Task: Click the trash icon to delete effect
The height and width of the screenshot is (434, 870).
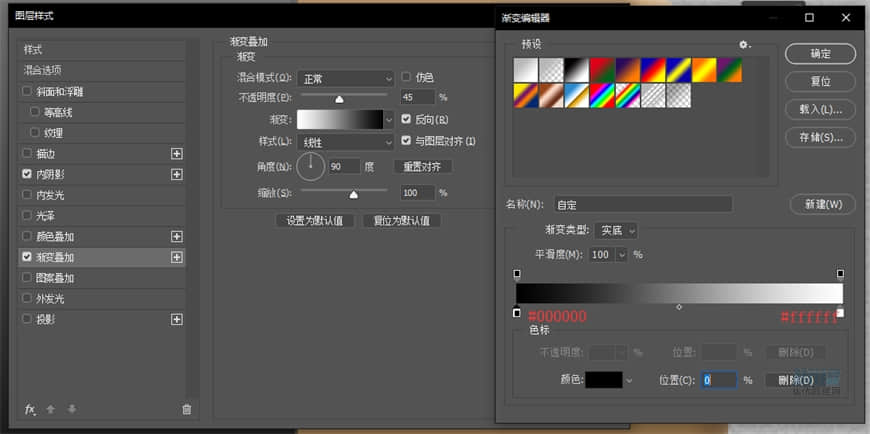Action: [186, 410]
